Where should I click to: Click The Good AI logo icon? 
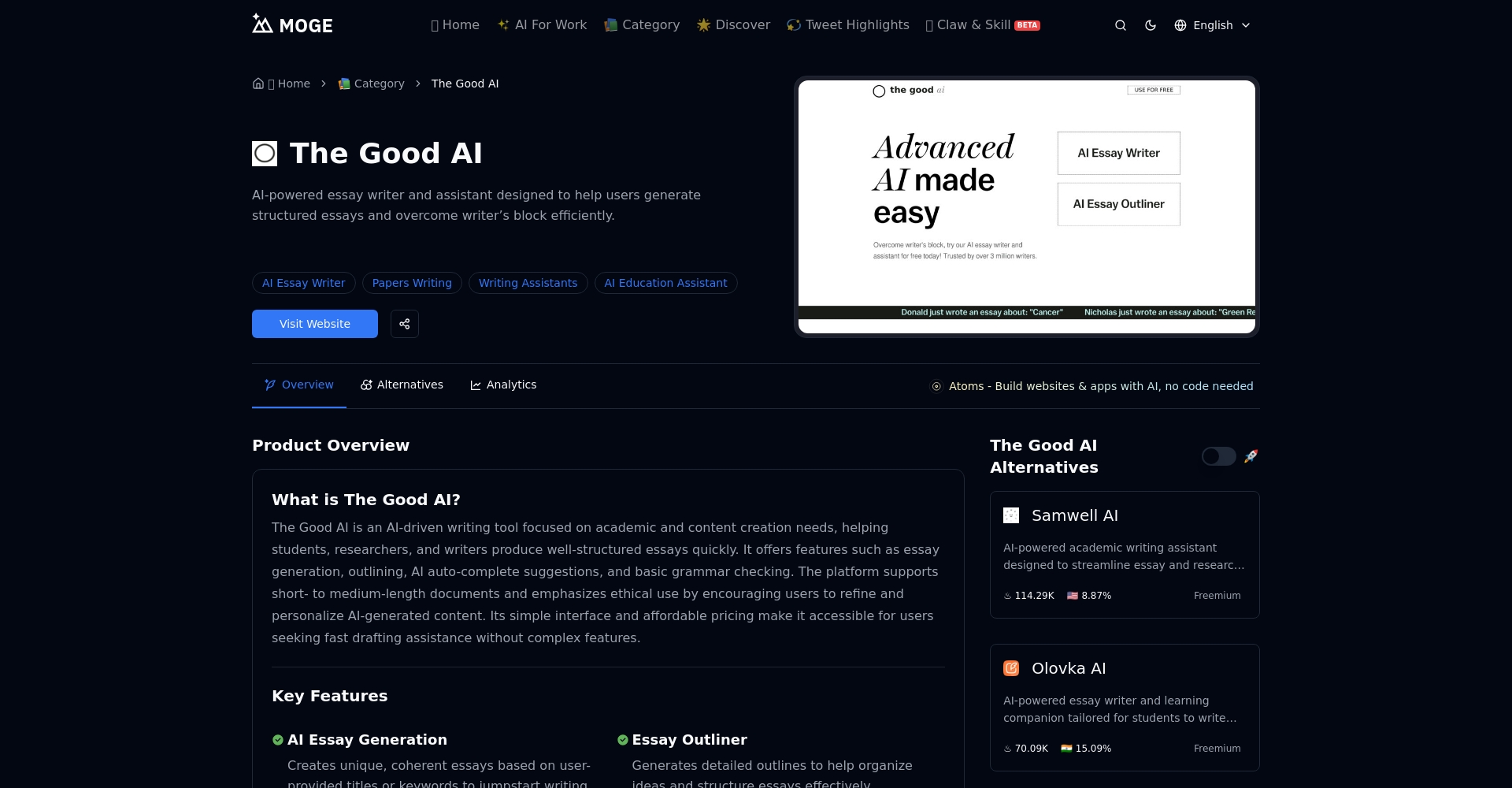tap(265, 154)
